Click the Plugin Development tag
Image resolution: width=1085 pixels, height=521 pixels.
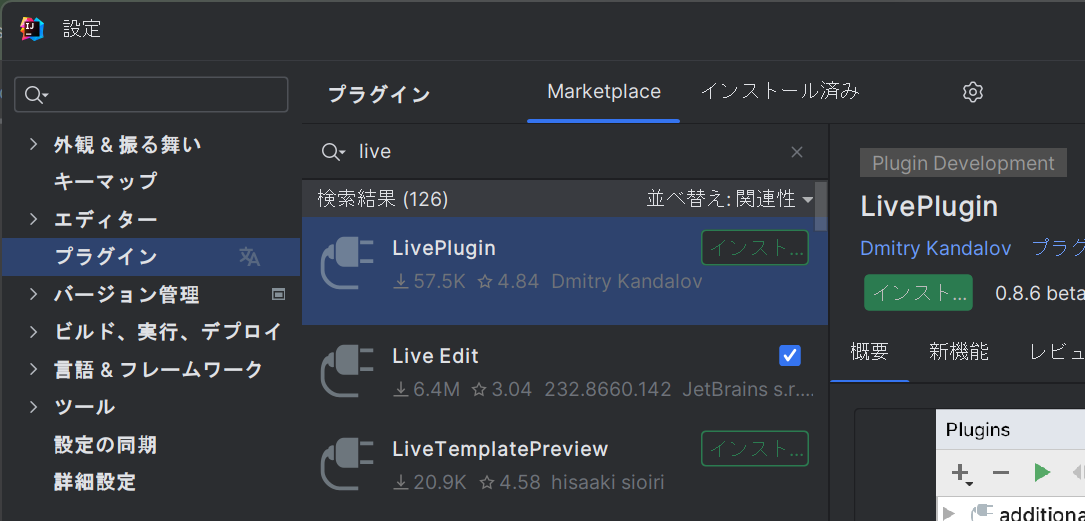pos(963,163)
